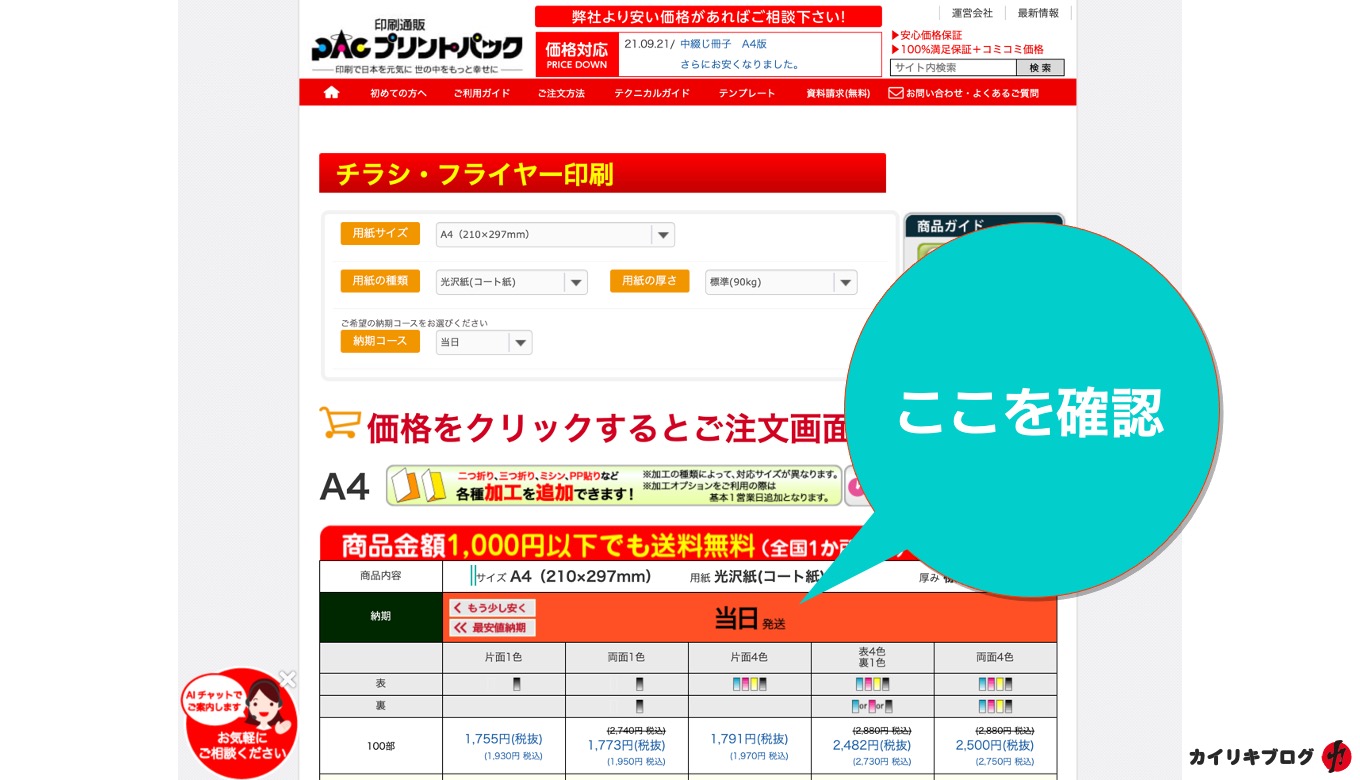Expand the 用紙の厚さ 標準(90kg) dropdown
Screen dimensions: 1360x780
coord(781,283)
